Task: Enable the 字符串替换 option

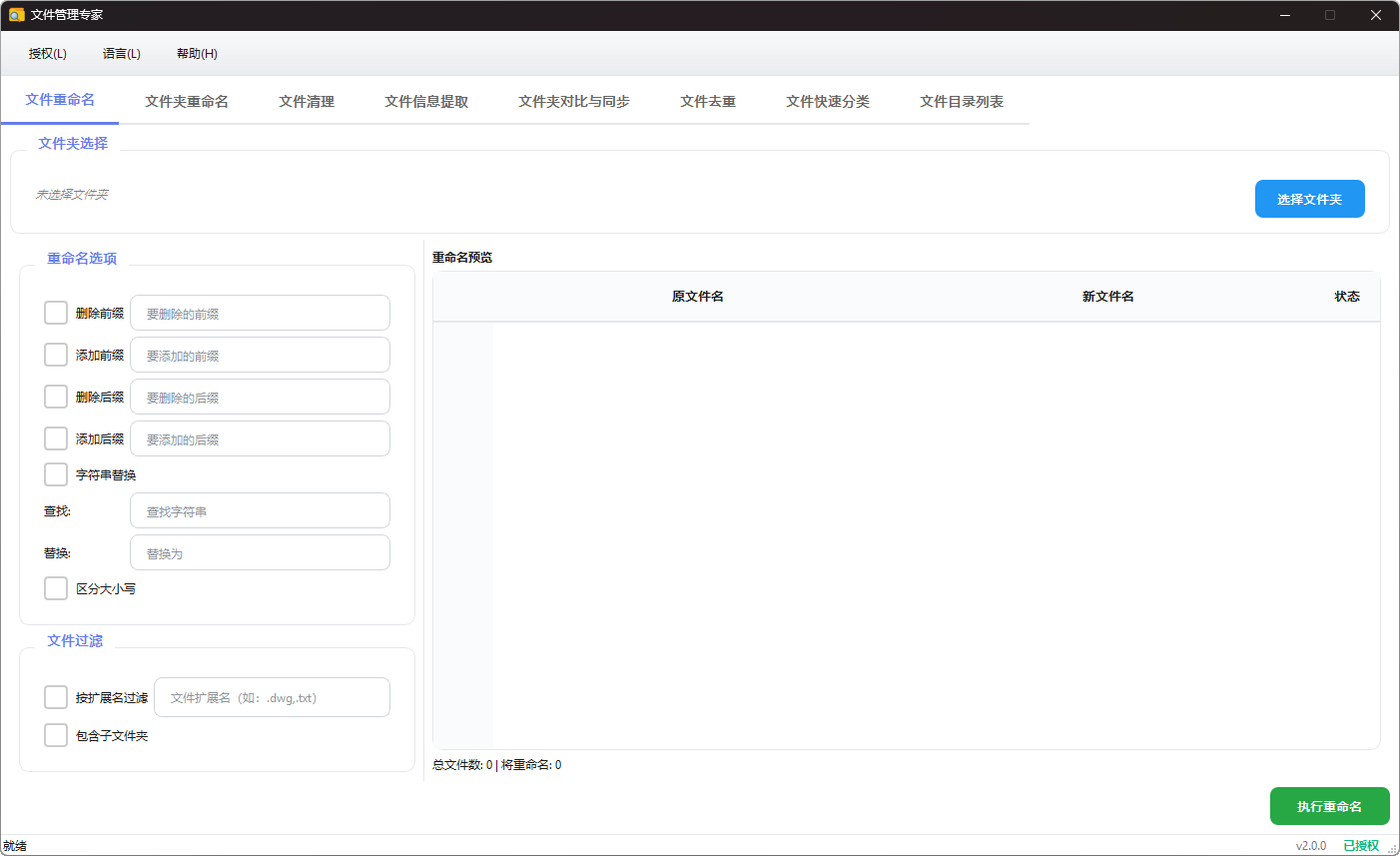Action: click(55, 473)
